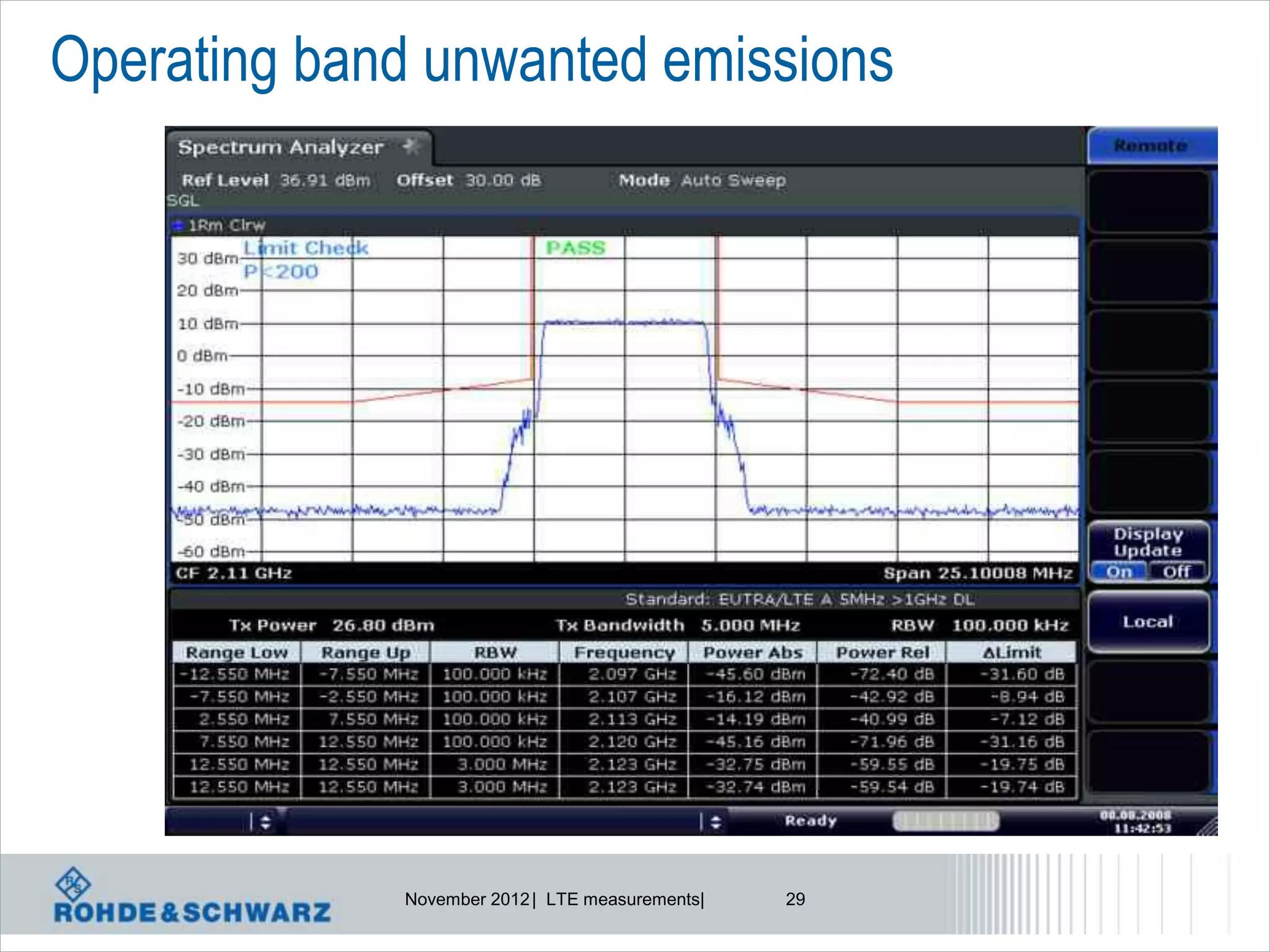
Task: Select the -72.40 dB Power Rel cell
Action: coord(882,674)
